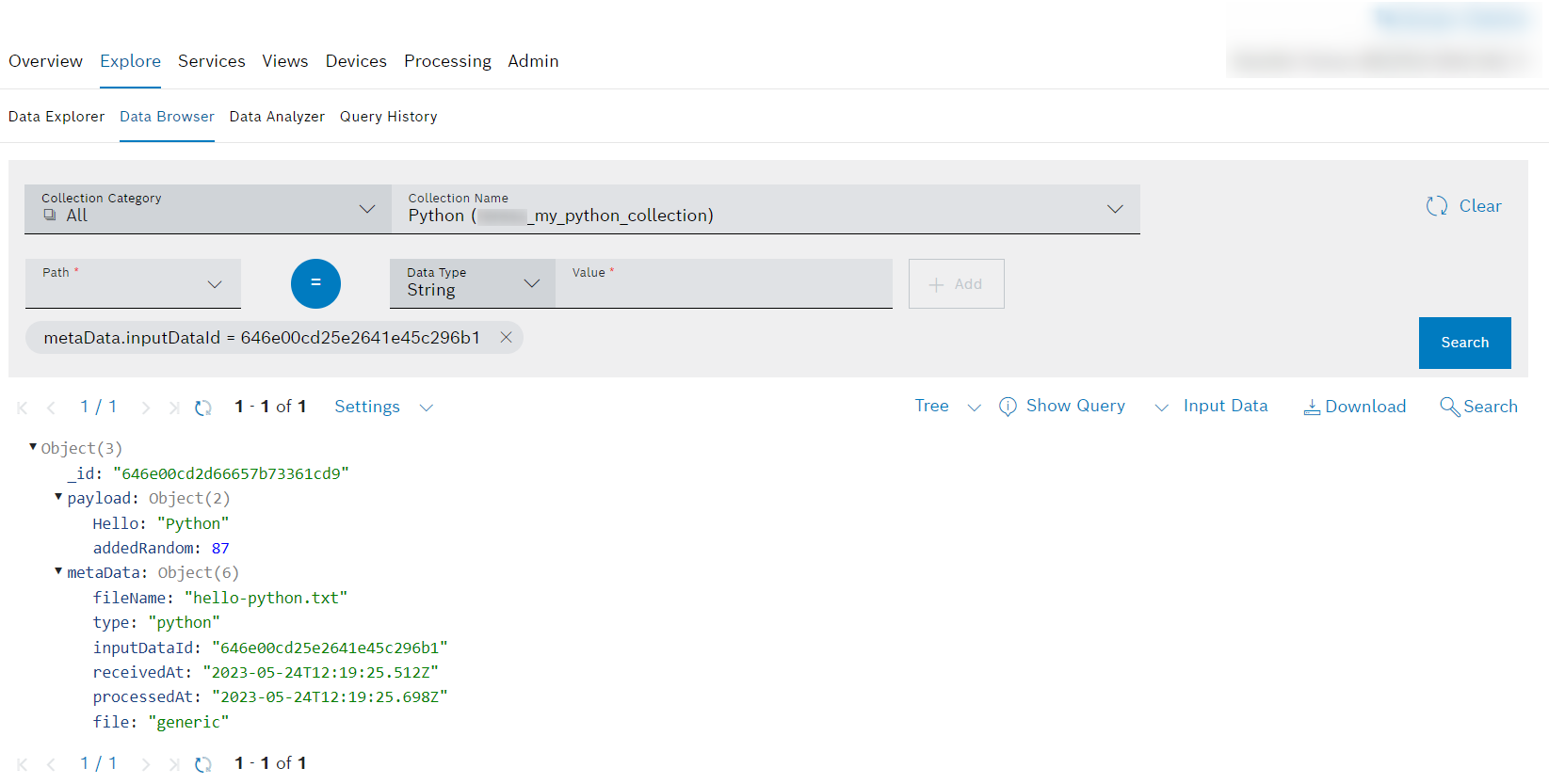Open the Settings link in results bar
The height and width of the screenshot is (784, 1549).
coord(367,407)
